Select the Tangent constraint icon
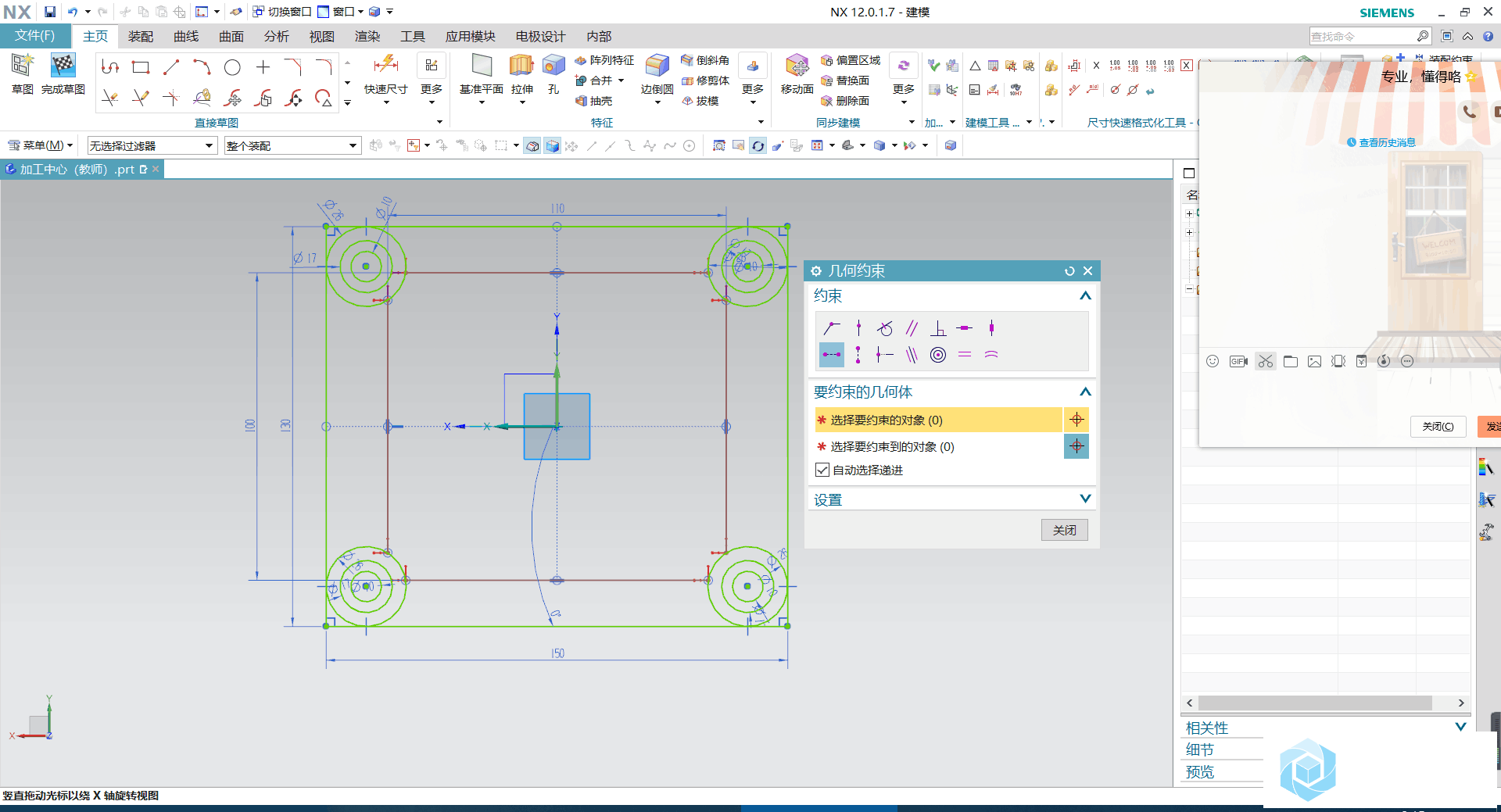Viewport: 1501px width, 812px height. 885,328
